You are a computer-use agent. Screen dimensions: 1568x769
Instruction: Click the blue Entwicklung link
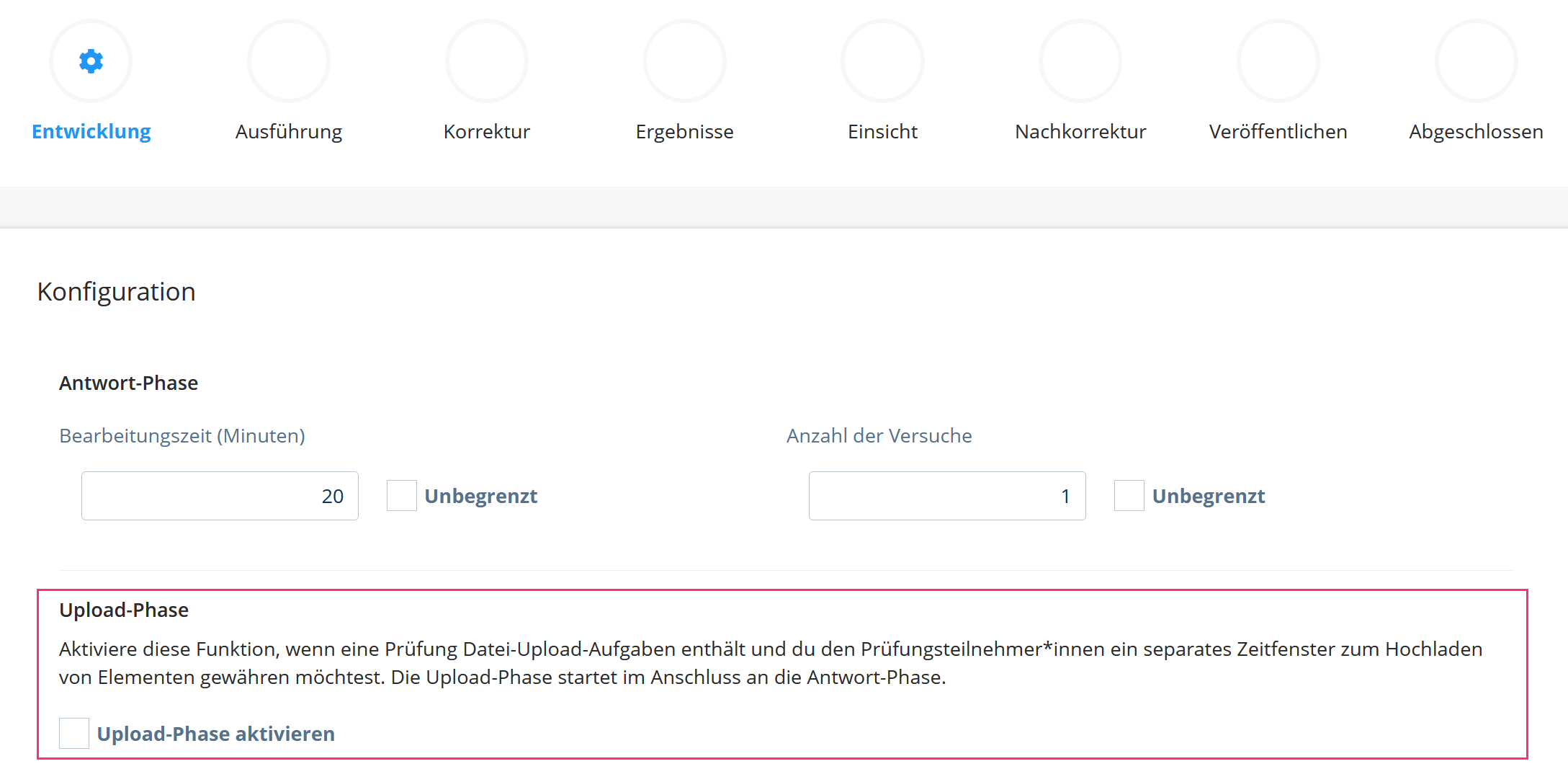coord(91,131)
